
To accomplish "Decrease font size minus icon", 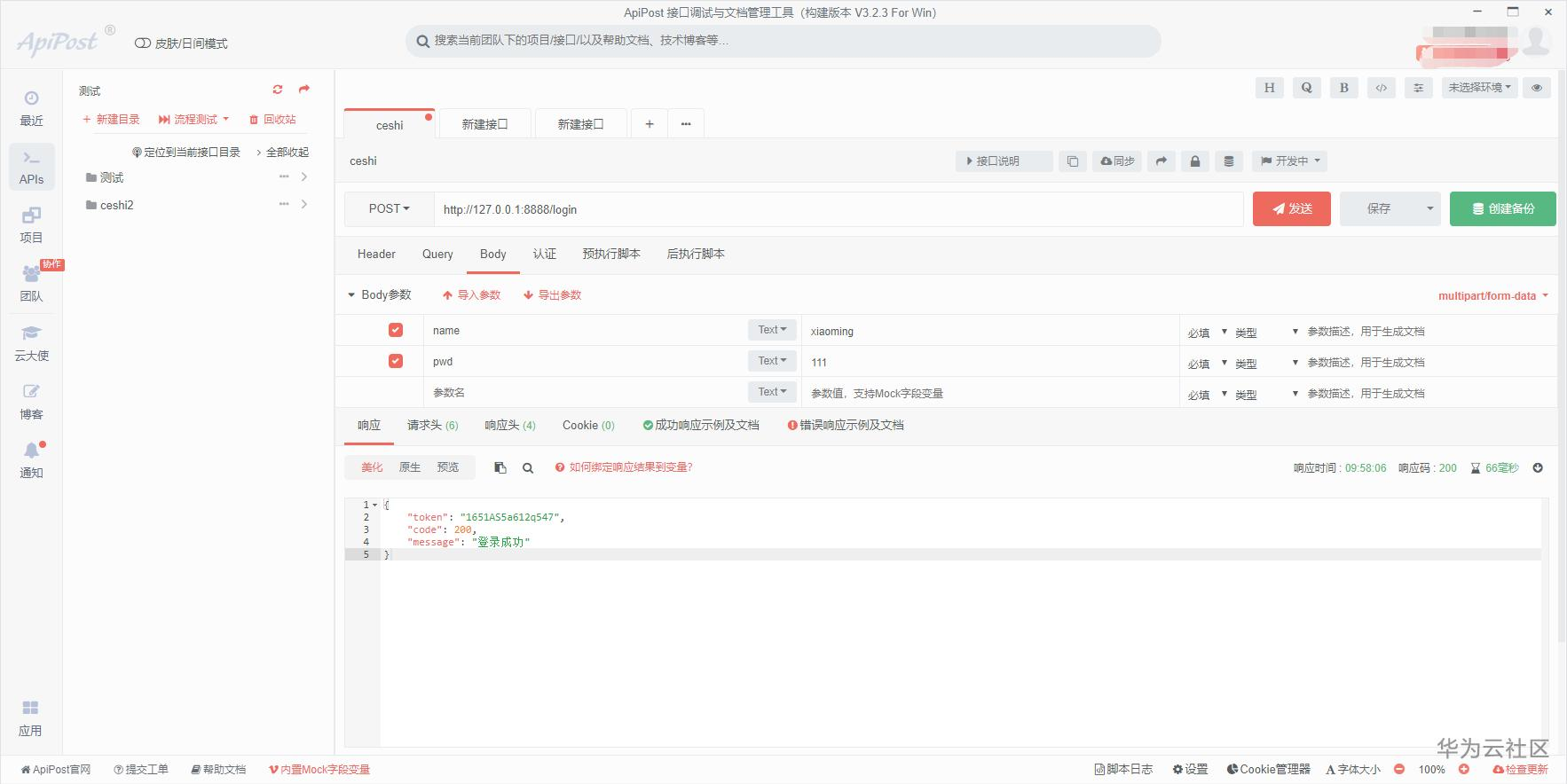I will pos(1399,769).
